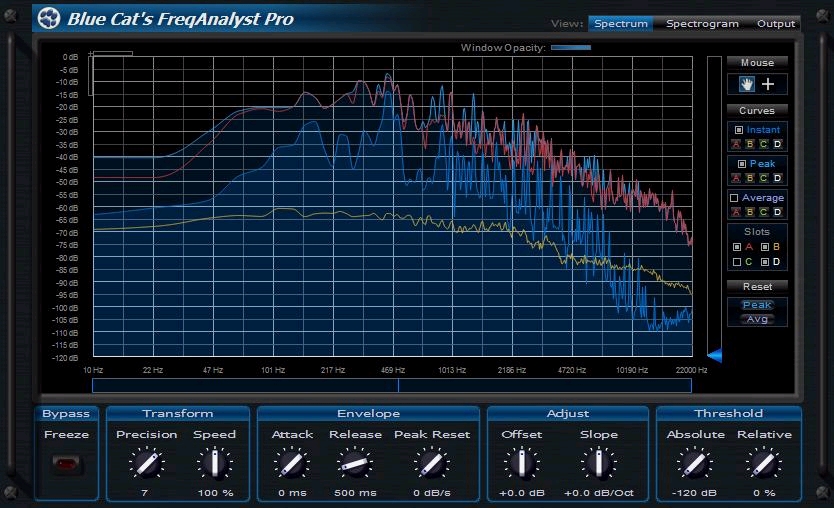
Task: Click the B button under Peak curves
Action: [750, 178]
